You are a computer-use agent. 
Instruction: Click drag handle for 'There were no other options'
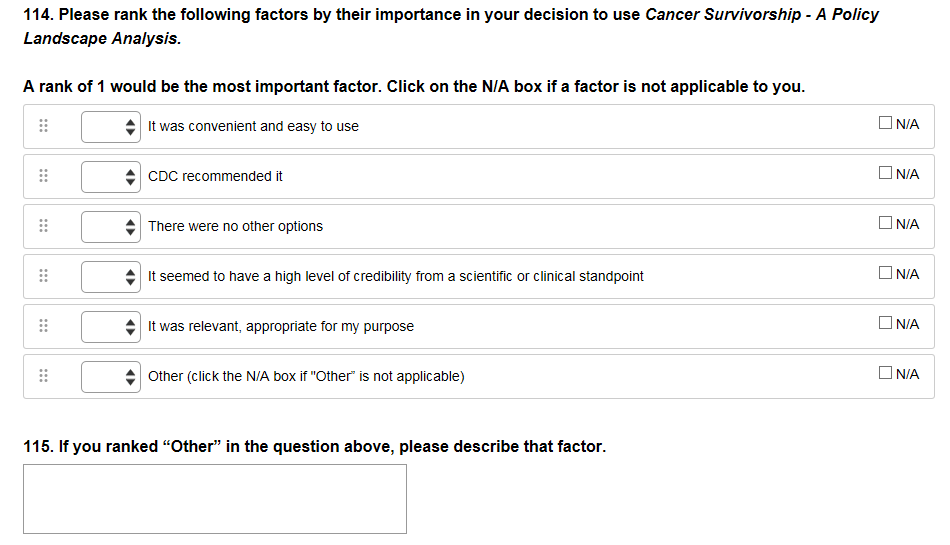tap(44, 226)
